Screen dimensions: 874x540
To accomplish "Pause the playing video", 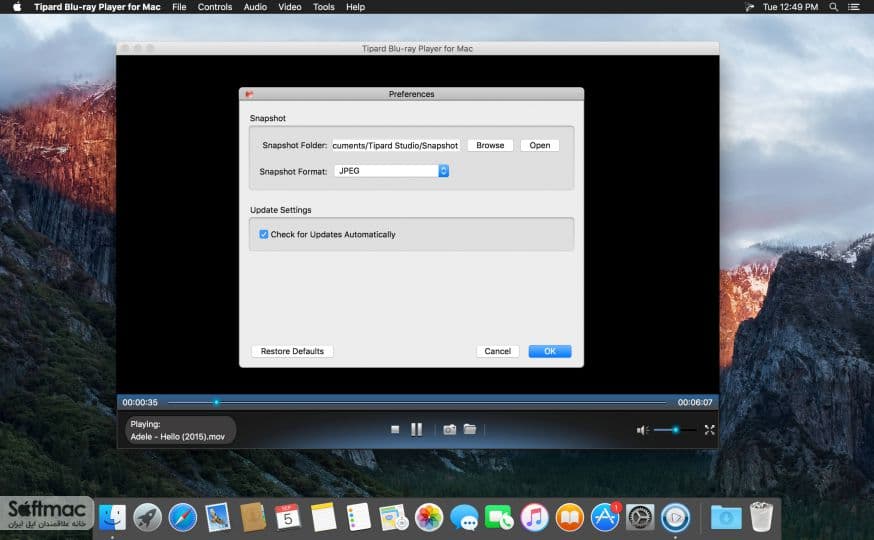I will click(x=416, y=430).
